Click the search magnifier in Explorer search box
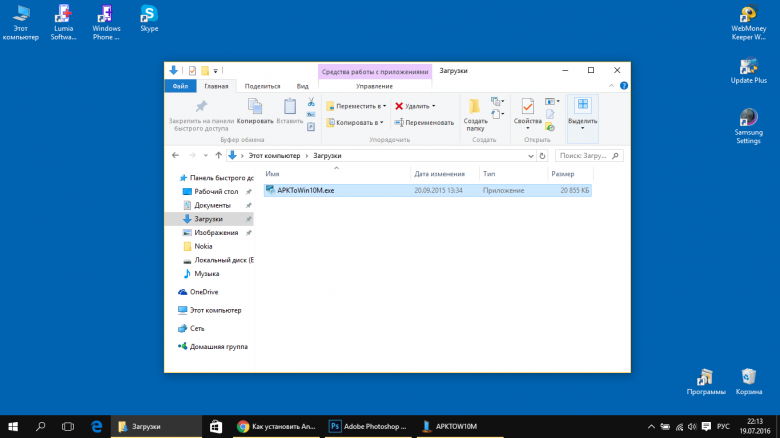Image resolution: width=780 pixels, height=438 pixels. click(615, 156)
